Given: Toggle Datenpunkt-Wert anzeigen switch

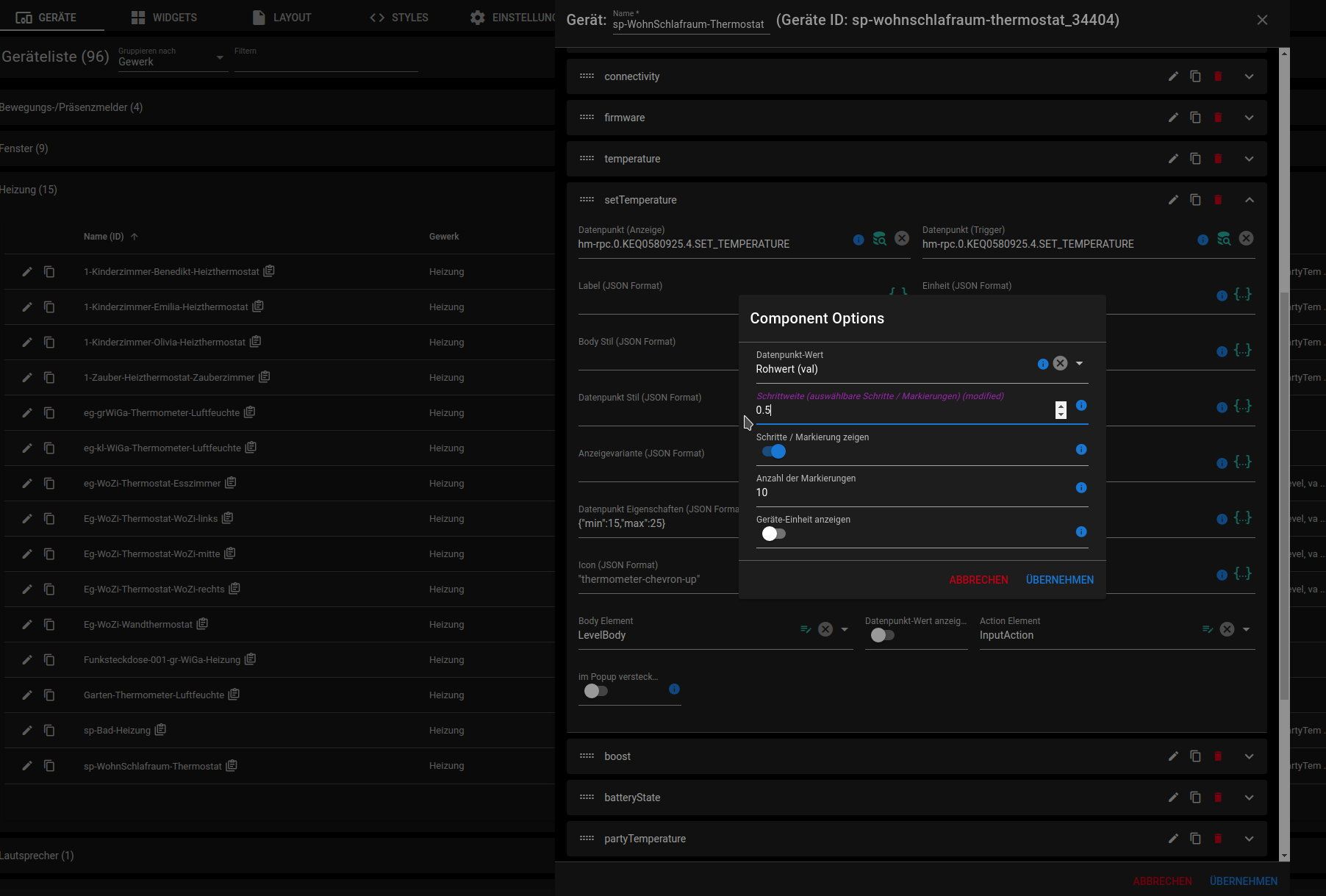Looking at the screenshot, I should [x=883, y=636].
